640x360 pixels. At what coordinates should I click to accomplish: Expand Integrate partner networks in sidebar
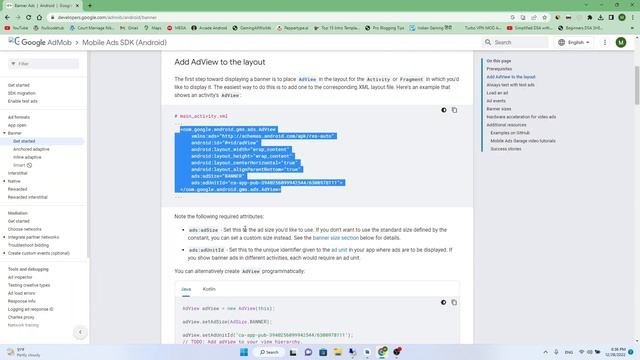[4, 237]
